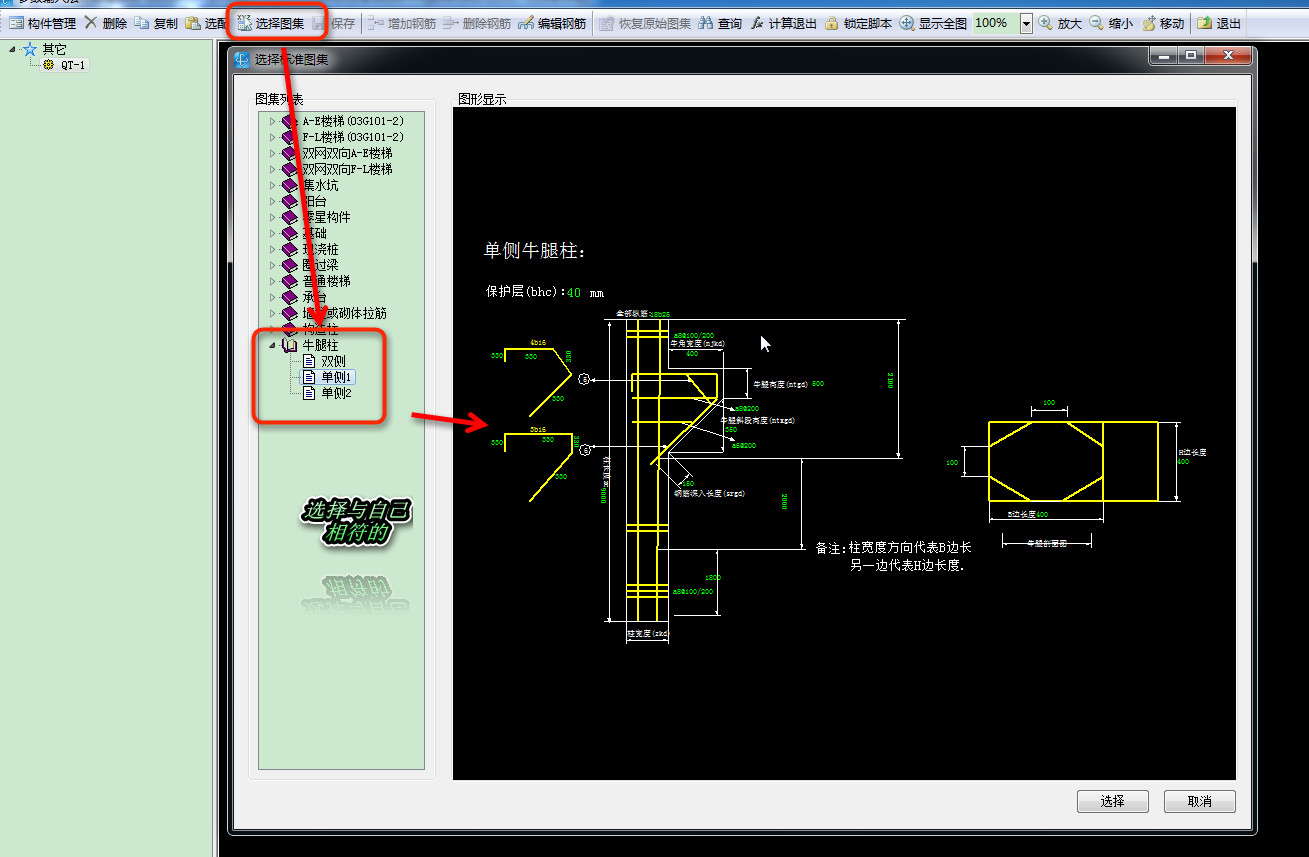Image resolution: width=1309 pixels, height=857 pixels.
Task: Click the book icon of 现浇桩
Action: point(290,249)
